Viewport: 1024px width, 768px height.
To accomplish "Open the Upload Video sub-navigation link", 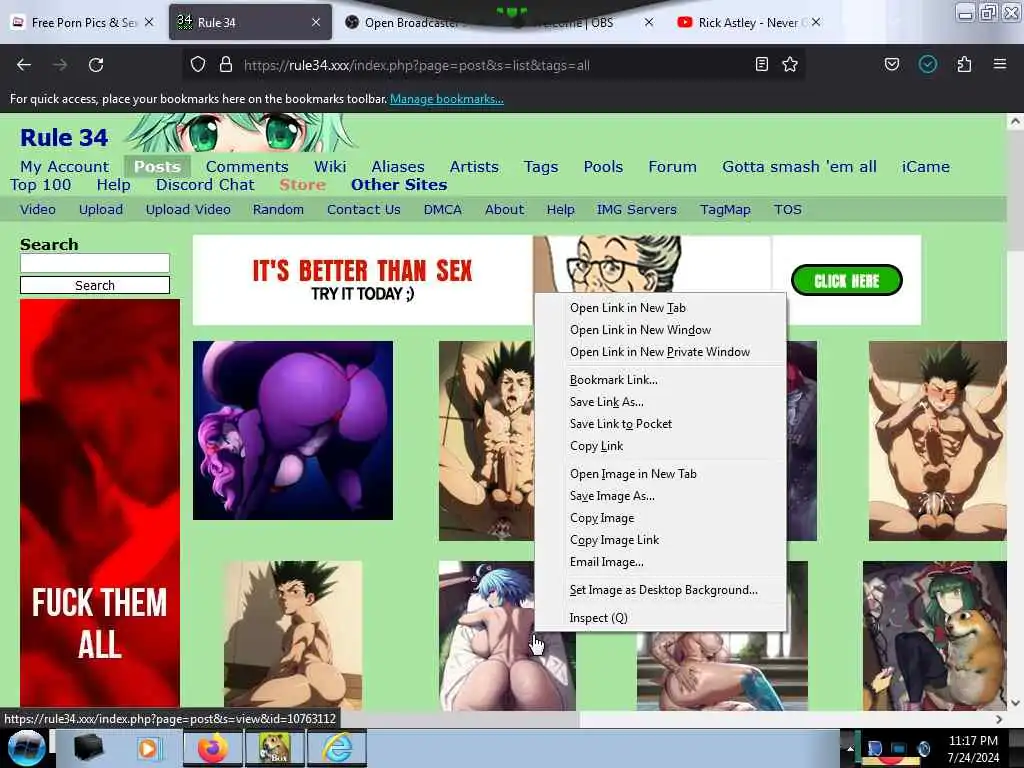I will click(x=188, y=210).
